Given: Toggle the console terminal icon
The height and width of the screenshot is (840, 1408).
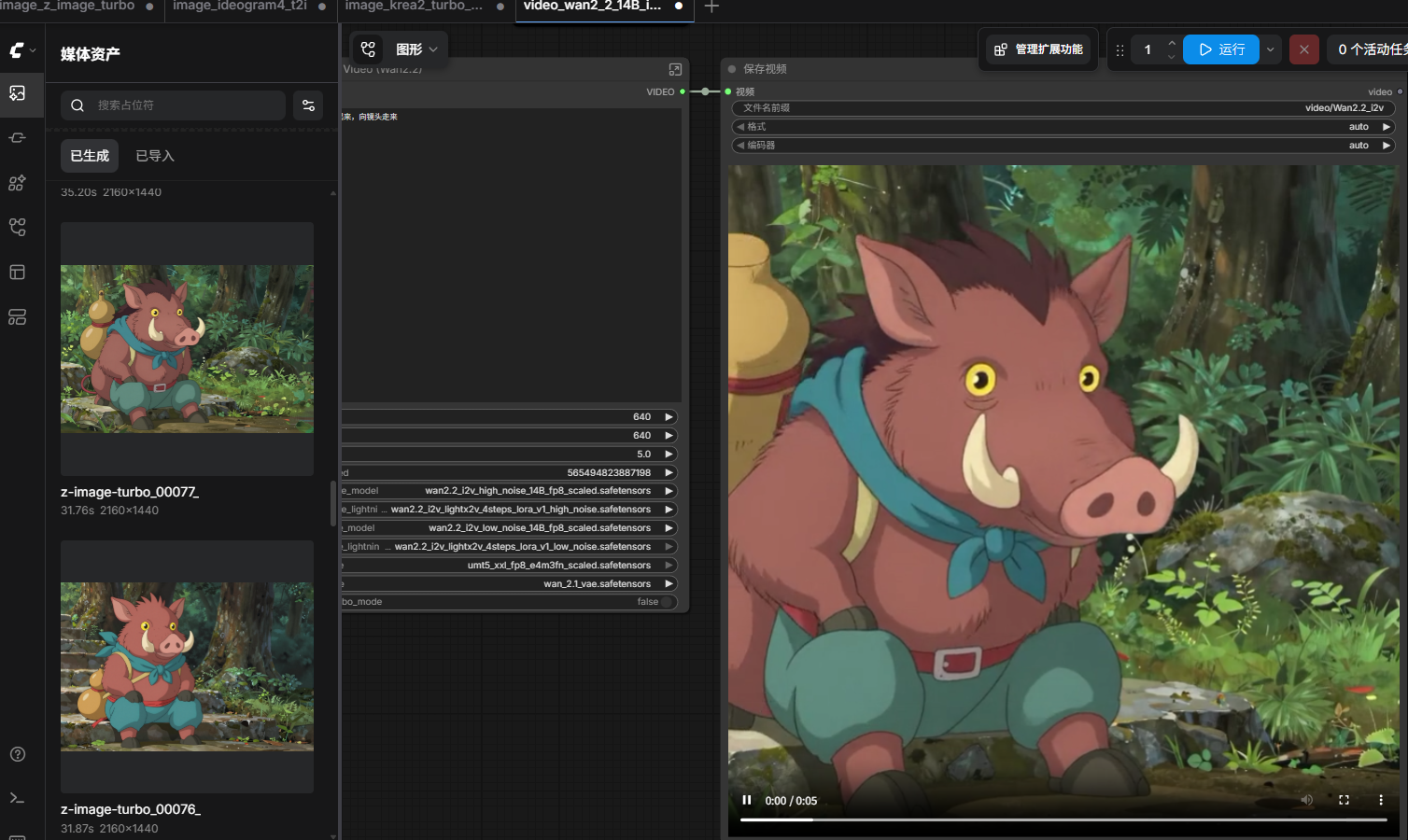Looking at the screenshot, I should pyautogui.click(x=18, y=798).
